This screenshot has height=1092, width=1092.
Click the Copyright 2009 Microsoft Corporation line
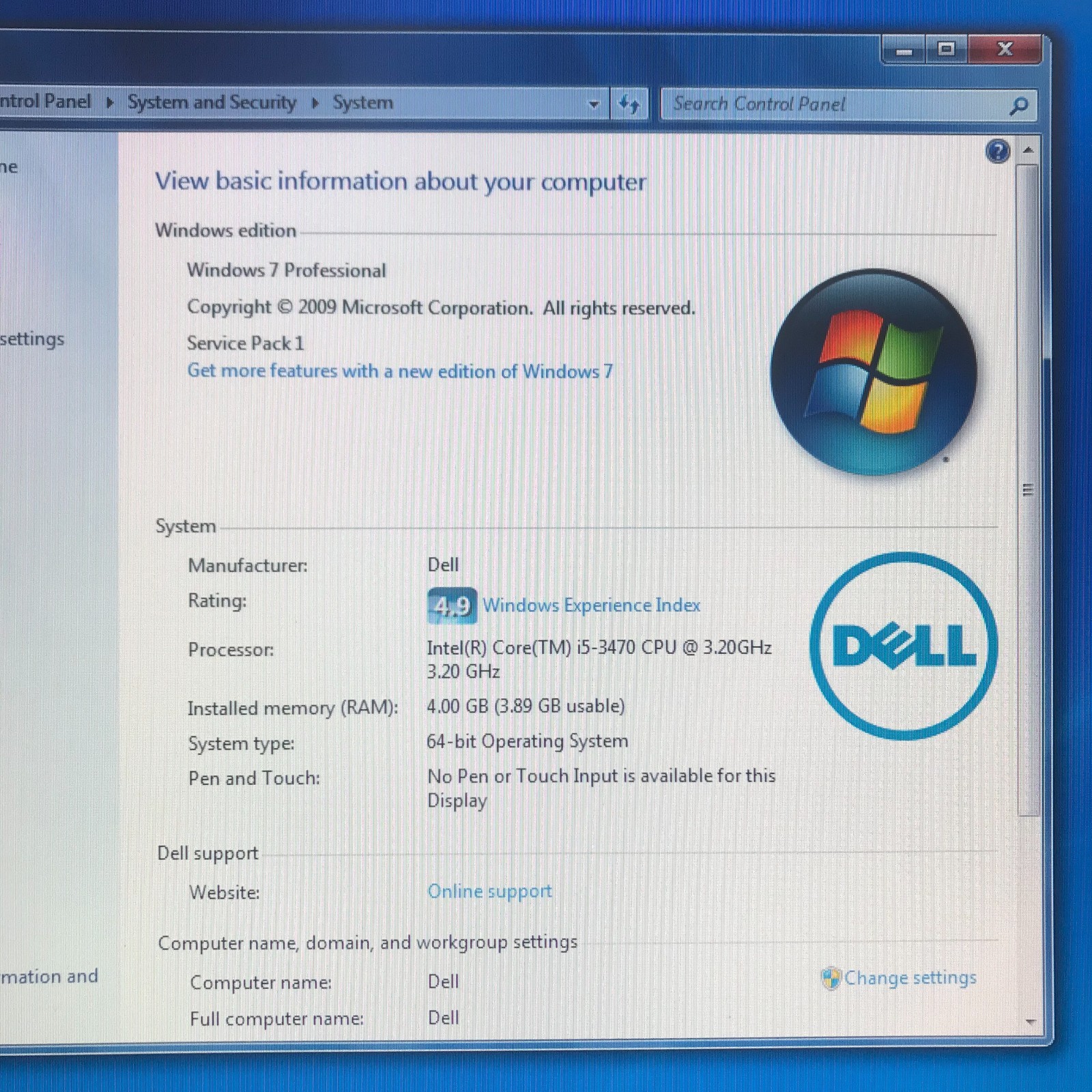(x=442, y=308)
